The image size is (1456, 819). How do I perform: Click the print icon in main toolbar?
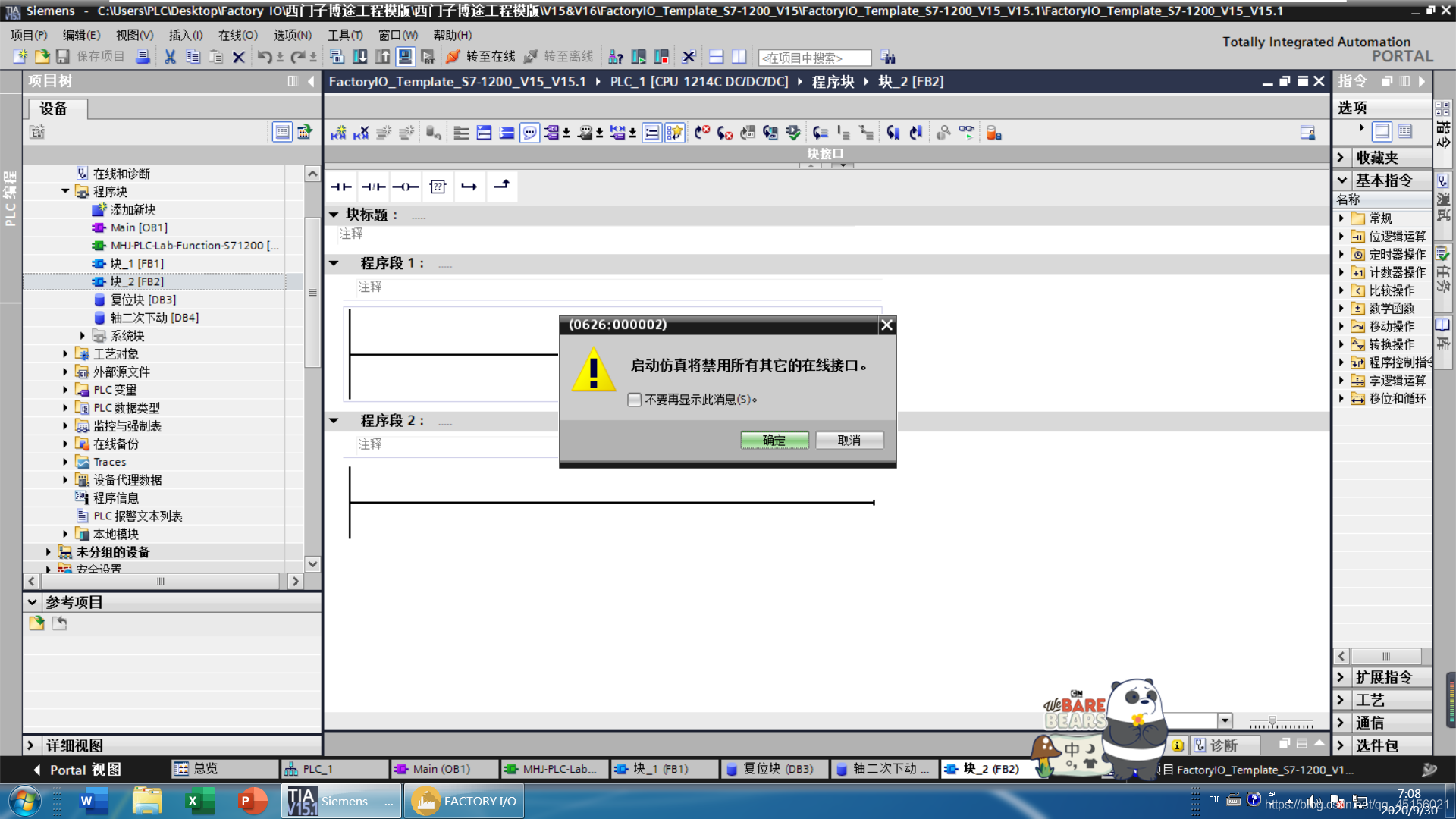tap(142, 57)
